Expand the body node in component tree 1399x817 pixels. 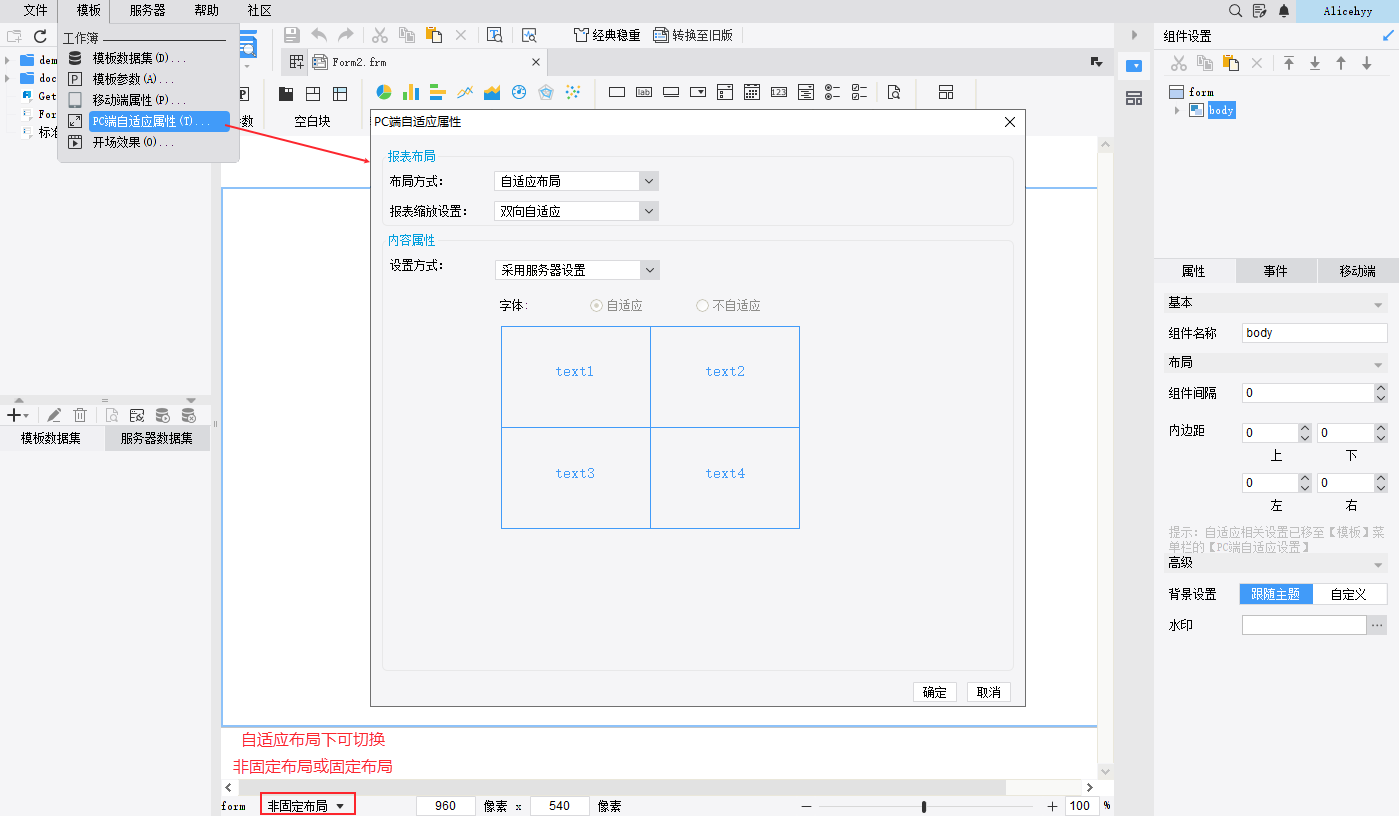point(1178,110)
